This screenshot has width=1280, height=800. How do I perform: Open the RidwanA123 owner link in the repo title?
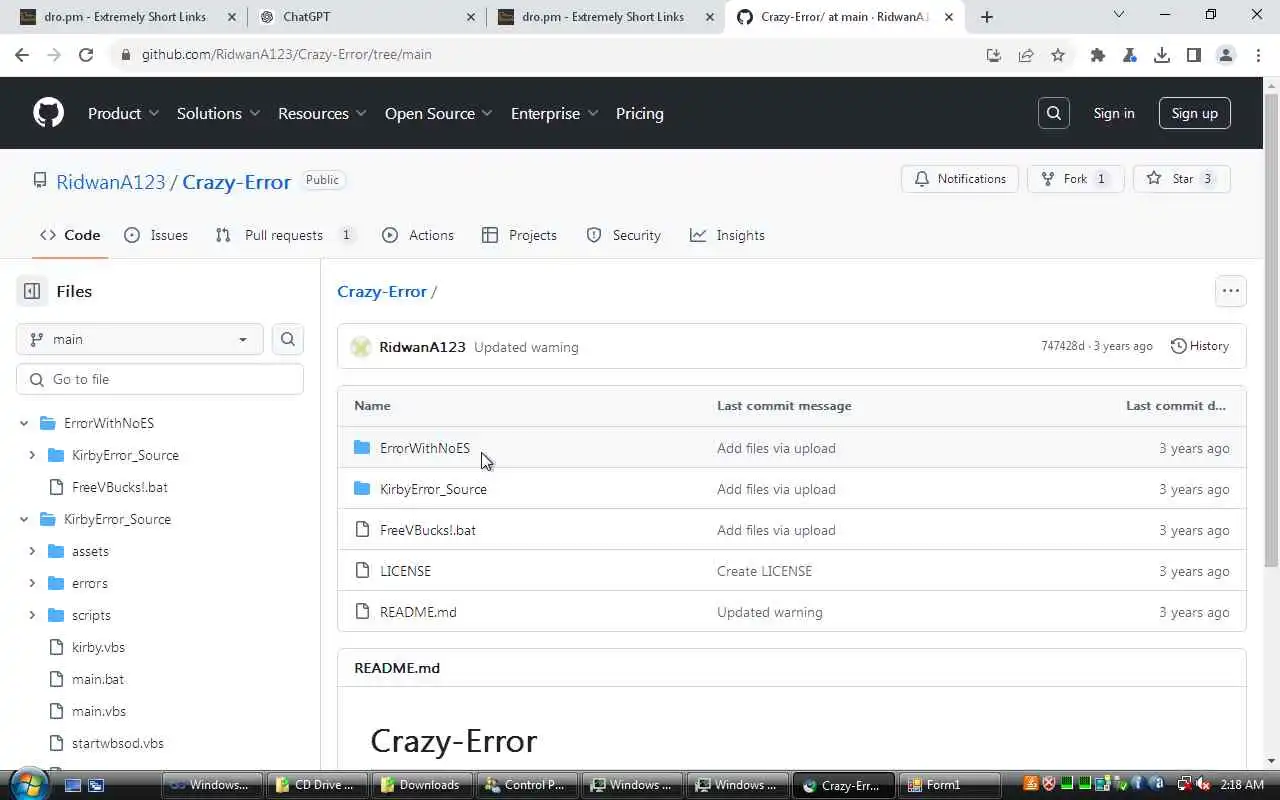tap(111, 182)
